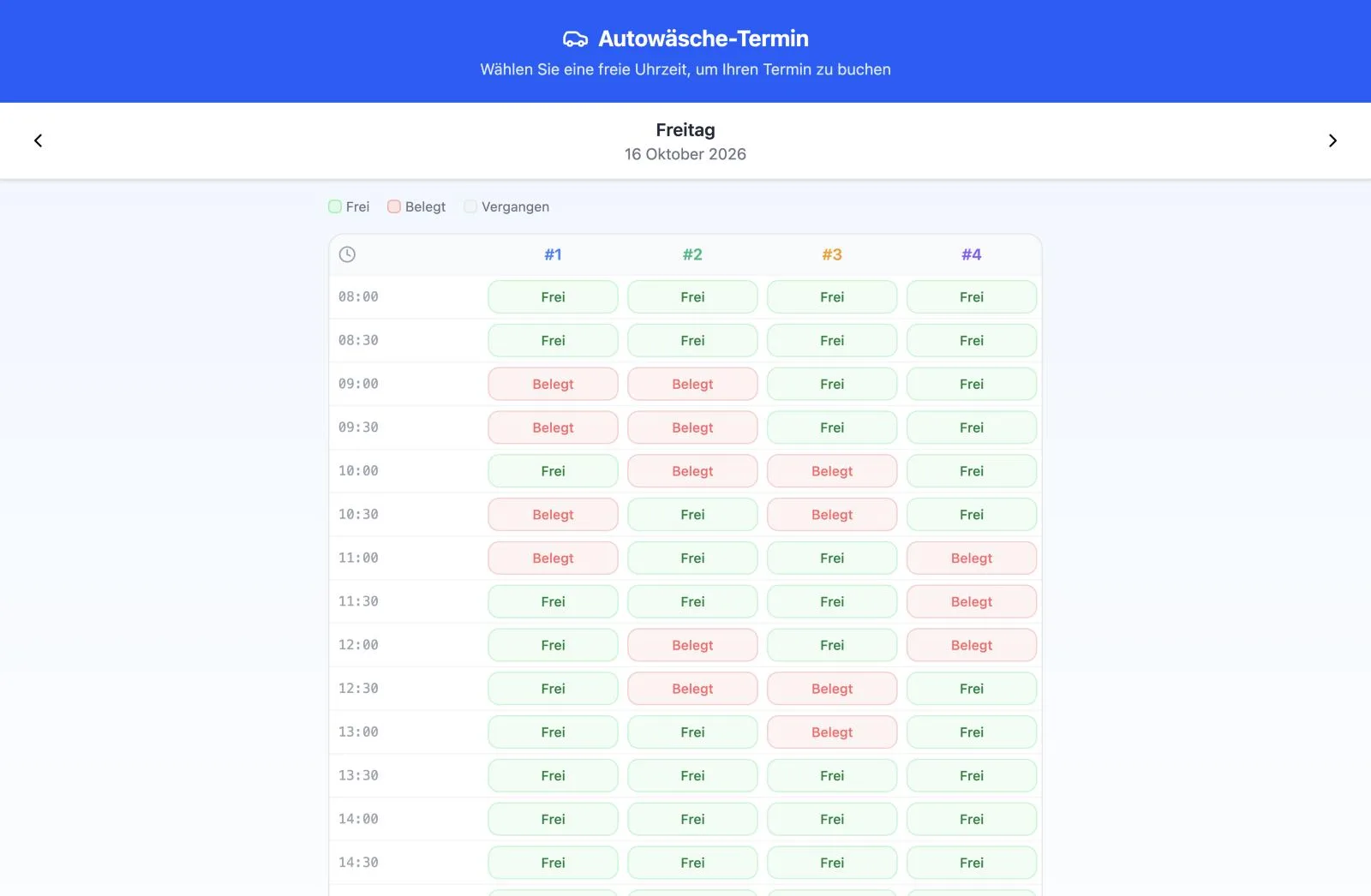1371x896 pixels.
Task: Click the gray Vergangen legend swatch
Action: pyautogui.click(x=470, y=206)
